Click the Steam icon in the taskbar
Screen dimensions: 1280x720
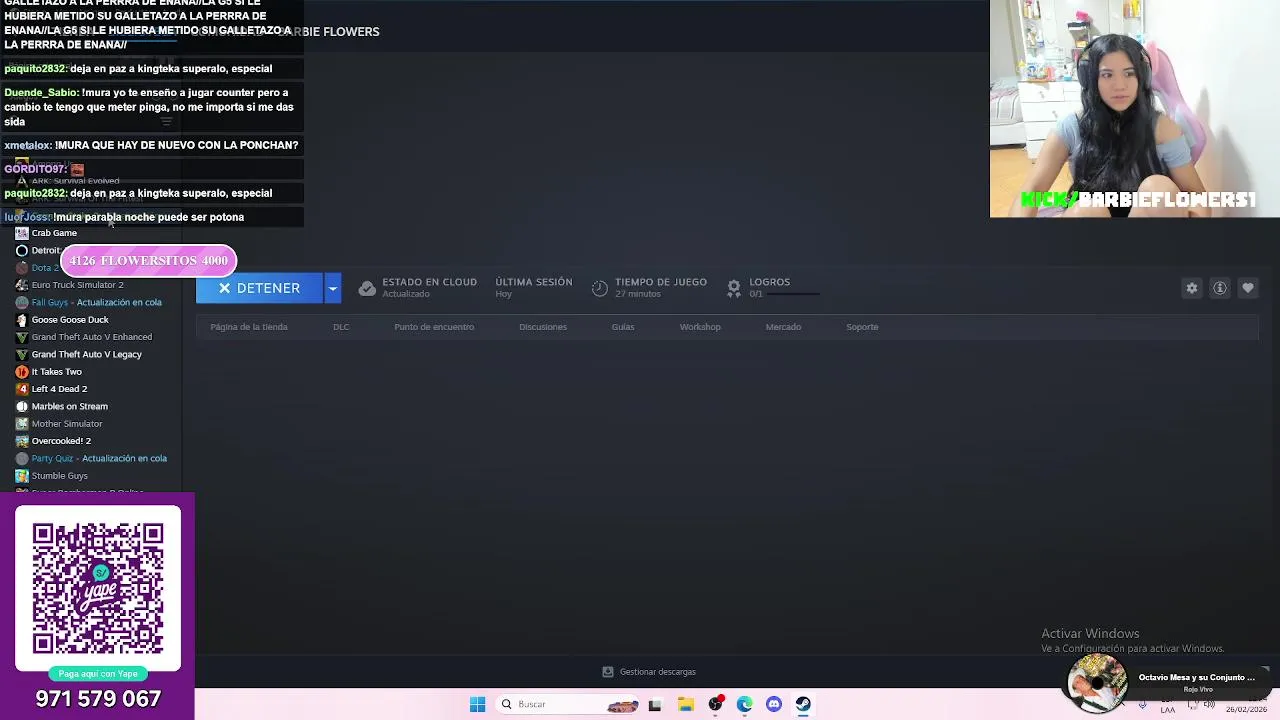tap(803, 704)
